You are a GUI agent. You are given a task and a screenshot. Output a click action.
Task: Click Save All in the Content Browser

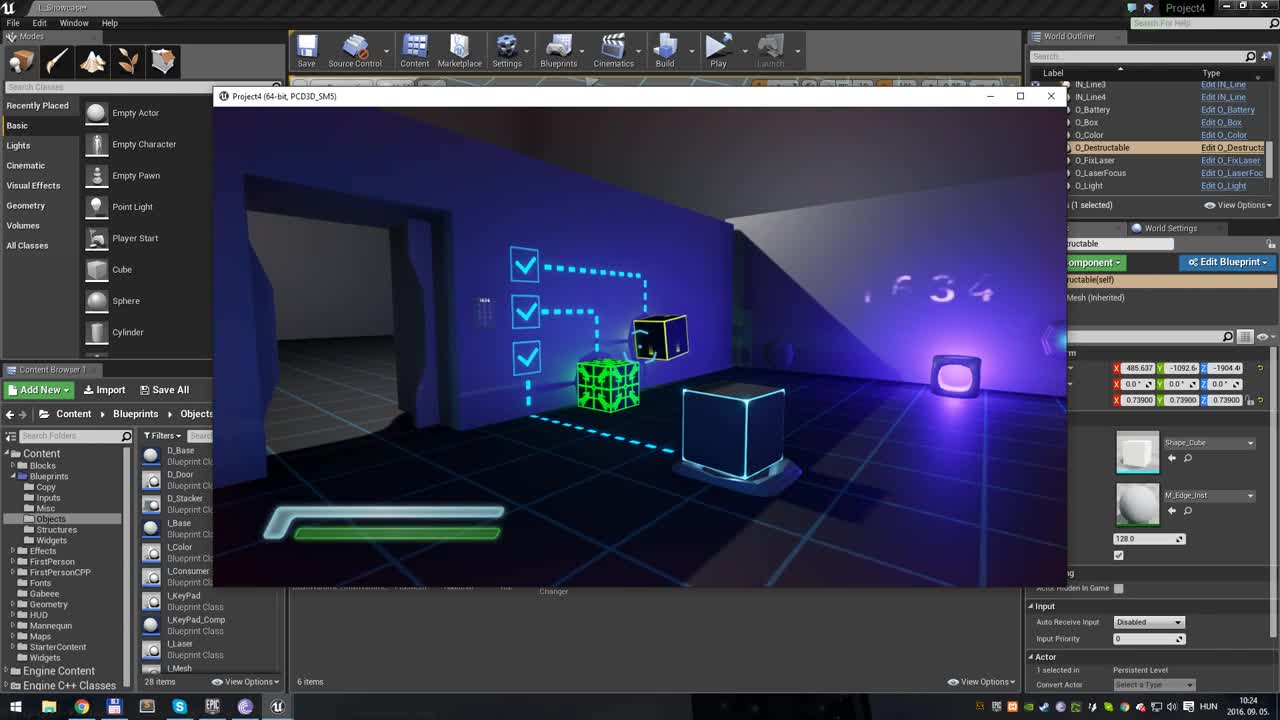[x=164, y=389]
